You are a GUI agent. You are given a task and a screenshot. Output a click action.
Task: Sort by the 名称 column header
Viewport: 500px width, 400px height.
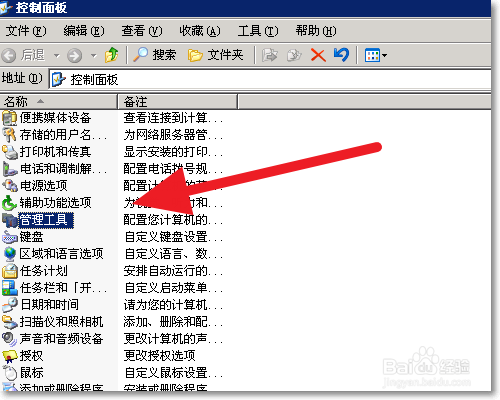point(59,101)
